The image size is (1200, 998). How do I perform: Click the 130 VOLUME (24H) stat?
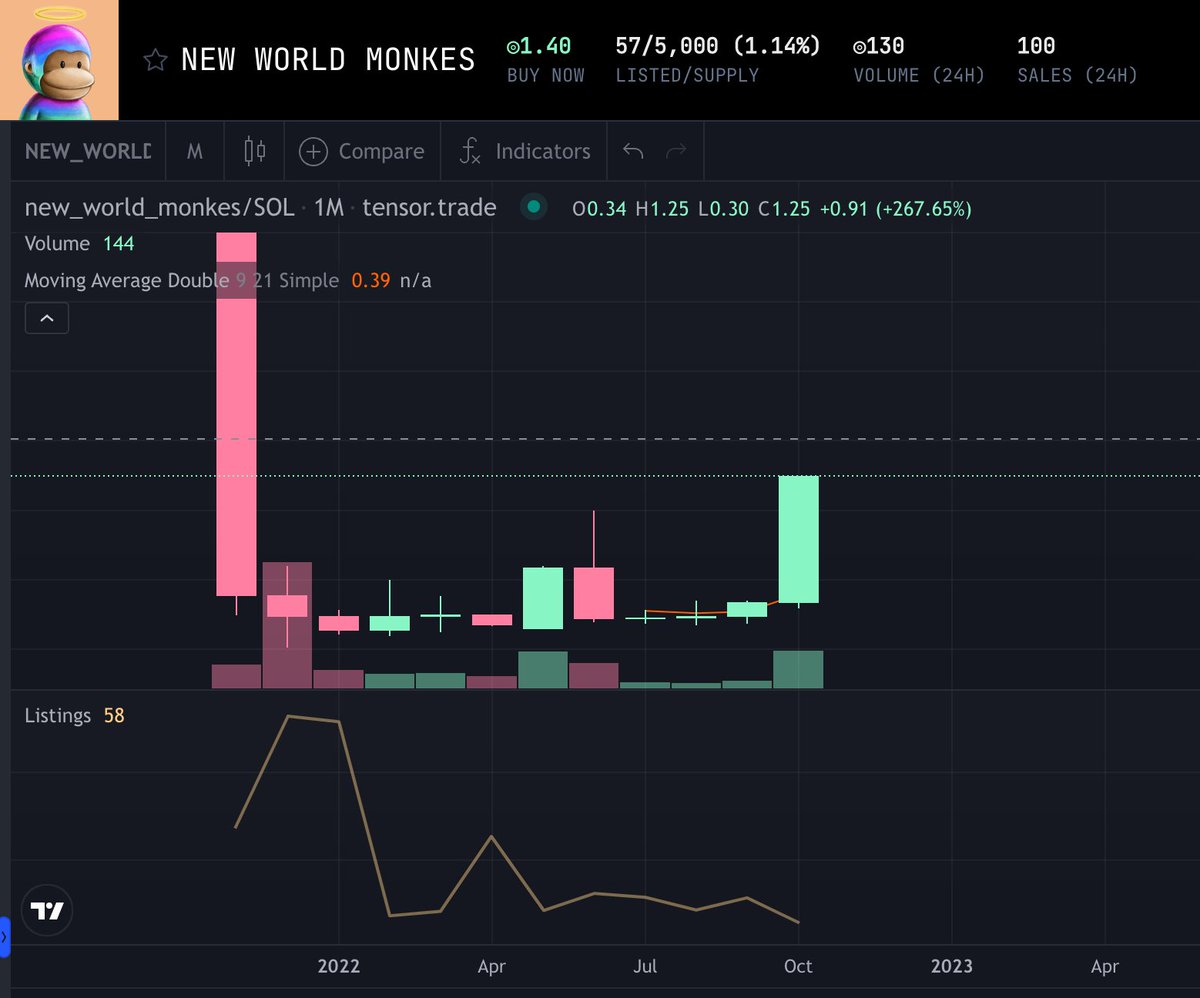click(918, 59)
